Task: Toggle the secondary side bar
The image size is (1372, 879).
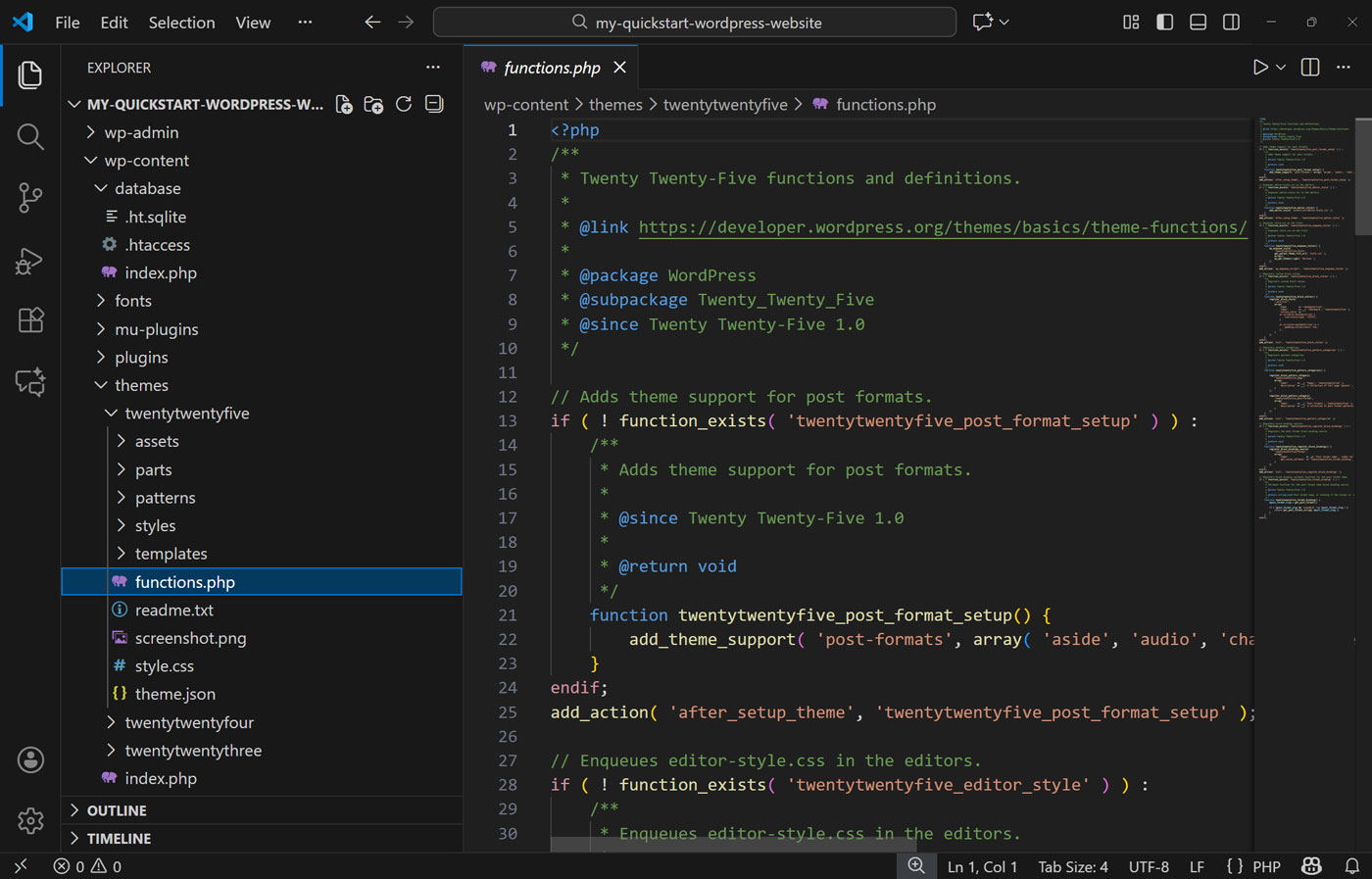Action: [x=1231, y=22]
